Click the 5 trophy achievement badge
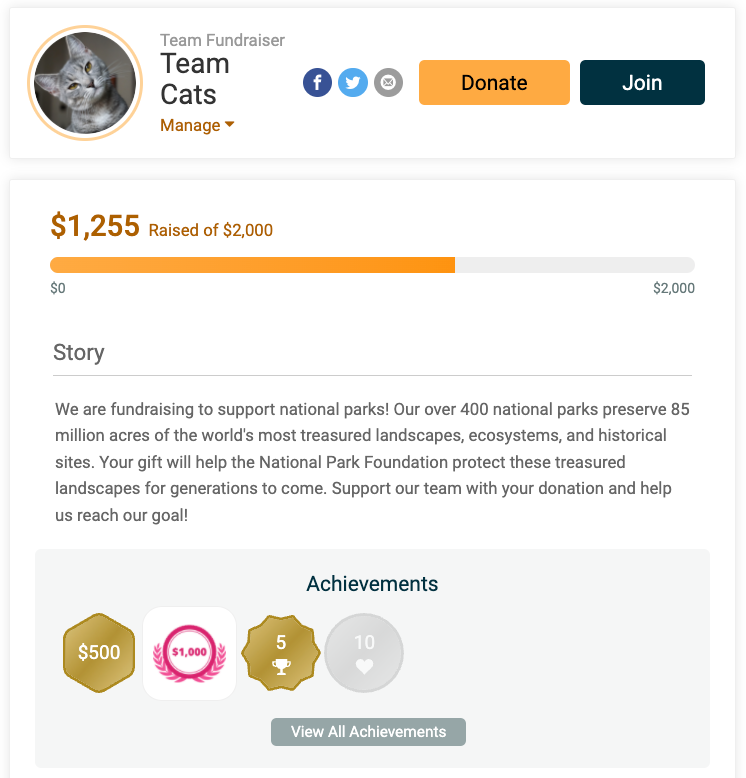746x778 pixels. click(281, 653)
